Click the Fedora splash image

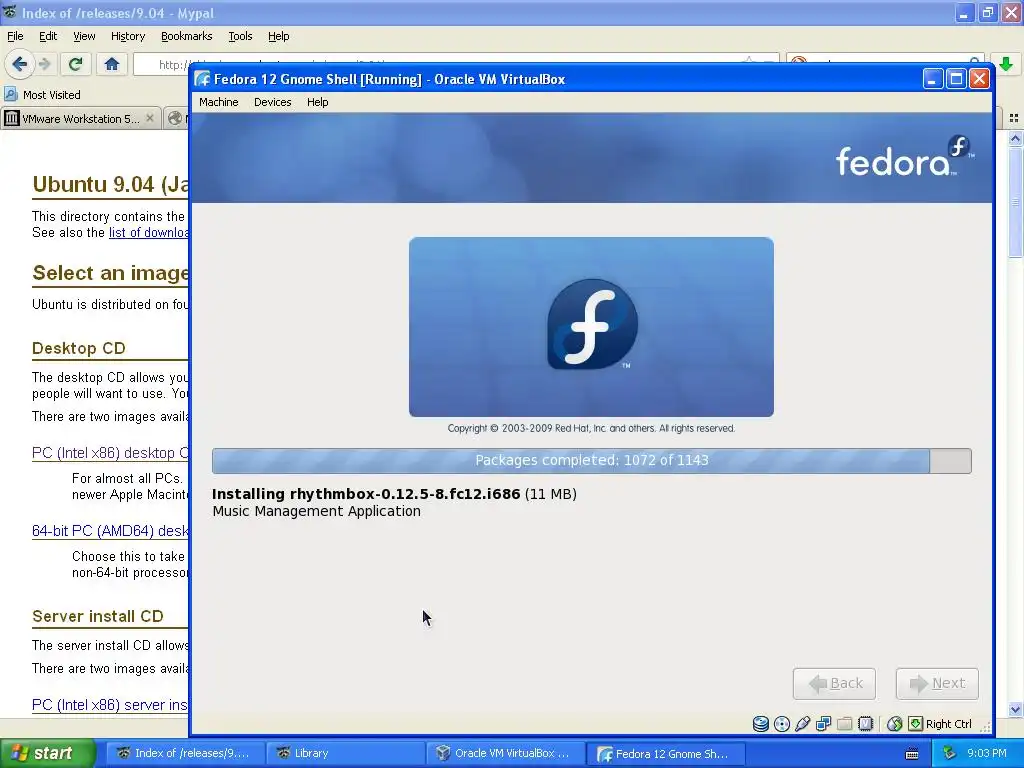coord(591,327)
